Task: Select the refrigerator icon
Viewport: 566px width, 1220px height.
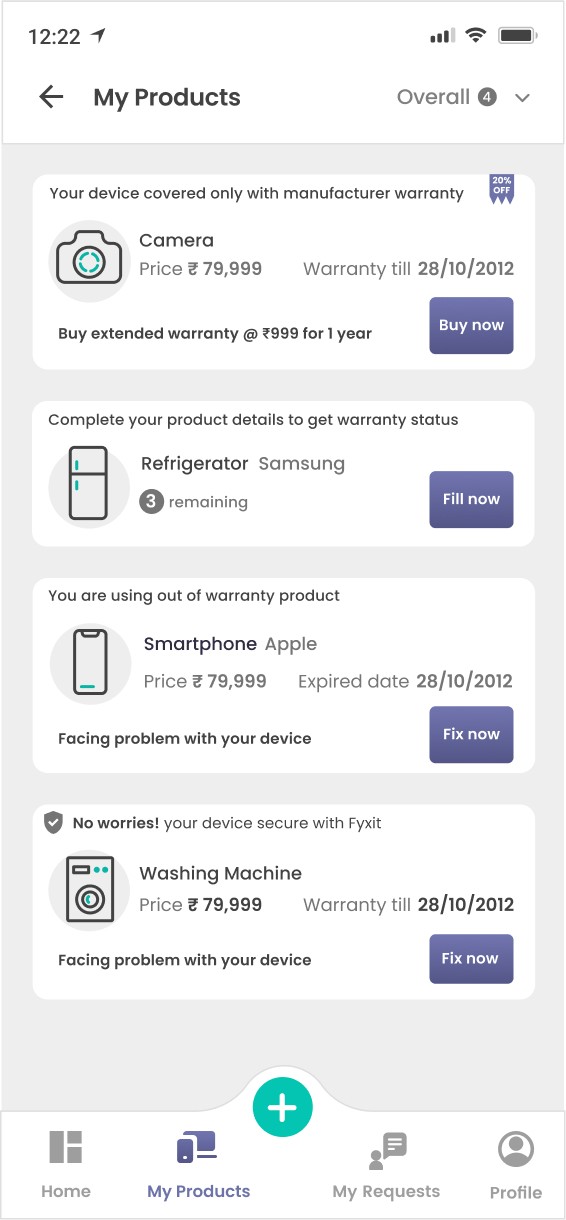Action: [89, 483]
